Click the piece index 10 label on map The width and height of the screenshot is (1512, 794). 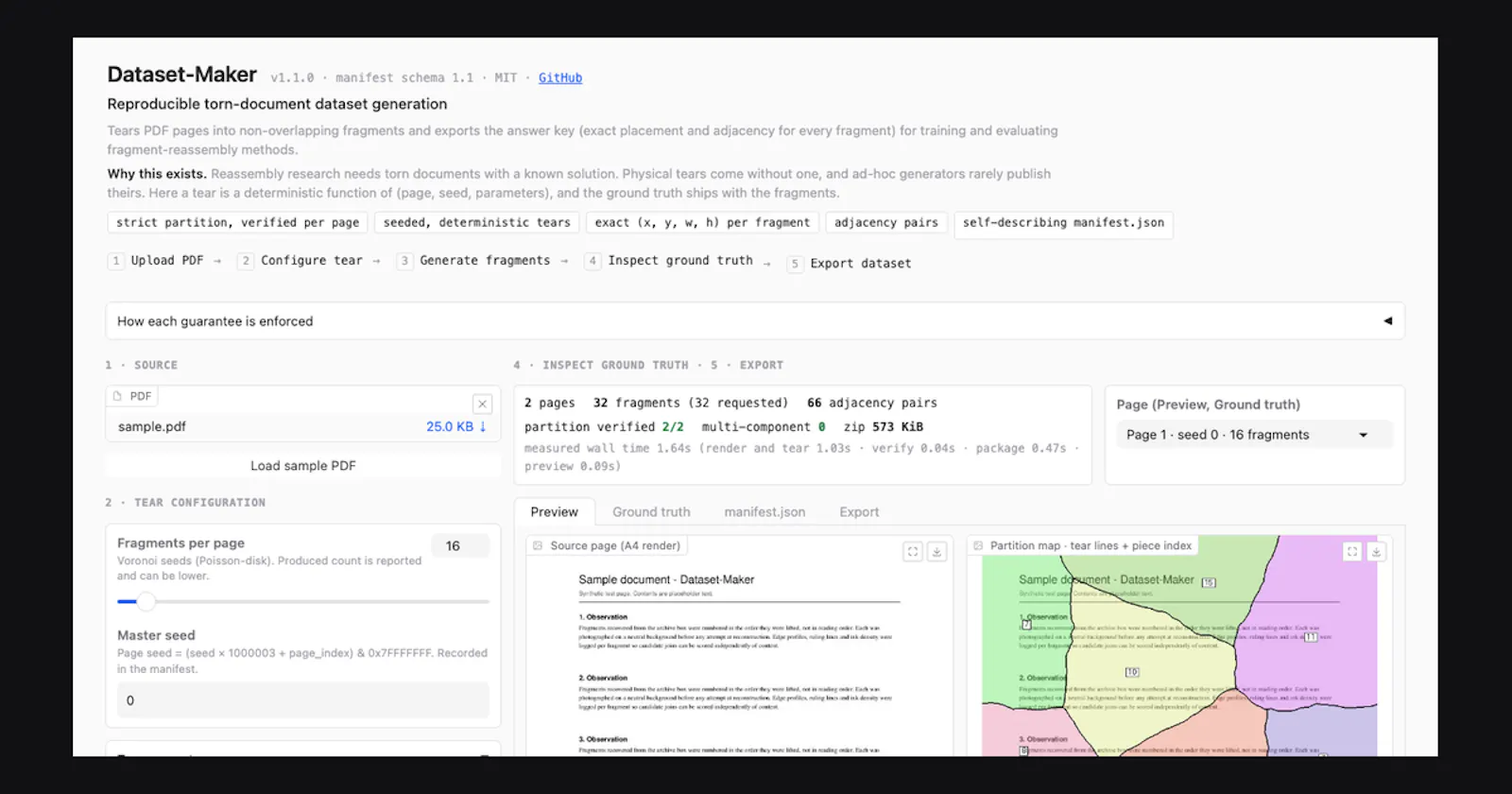tap(1132, 672)
